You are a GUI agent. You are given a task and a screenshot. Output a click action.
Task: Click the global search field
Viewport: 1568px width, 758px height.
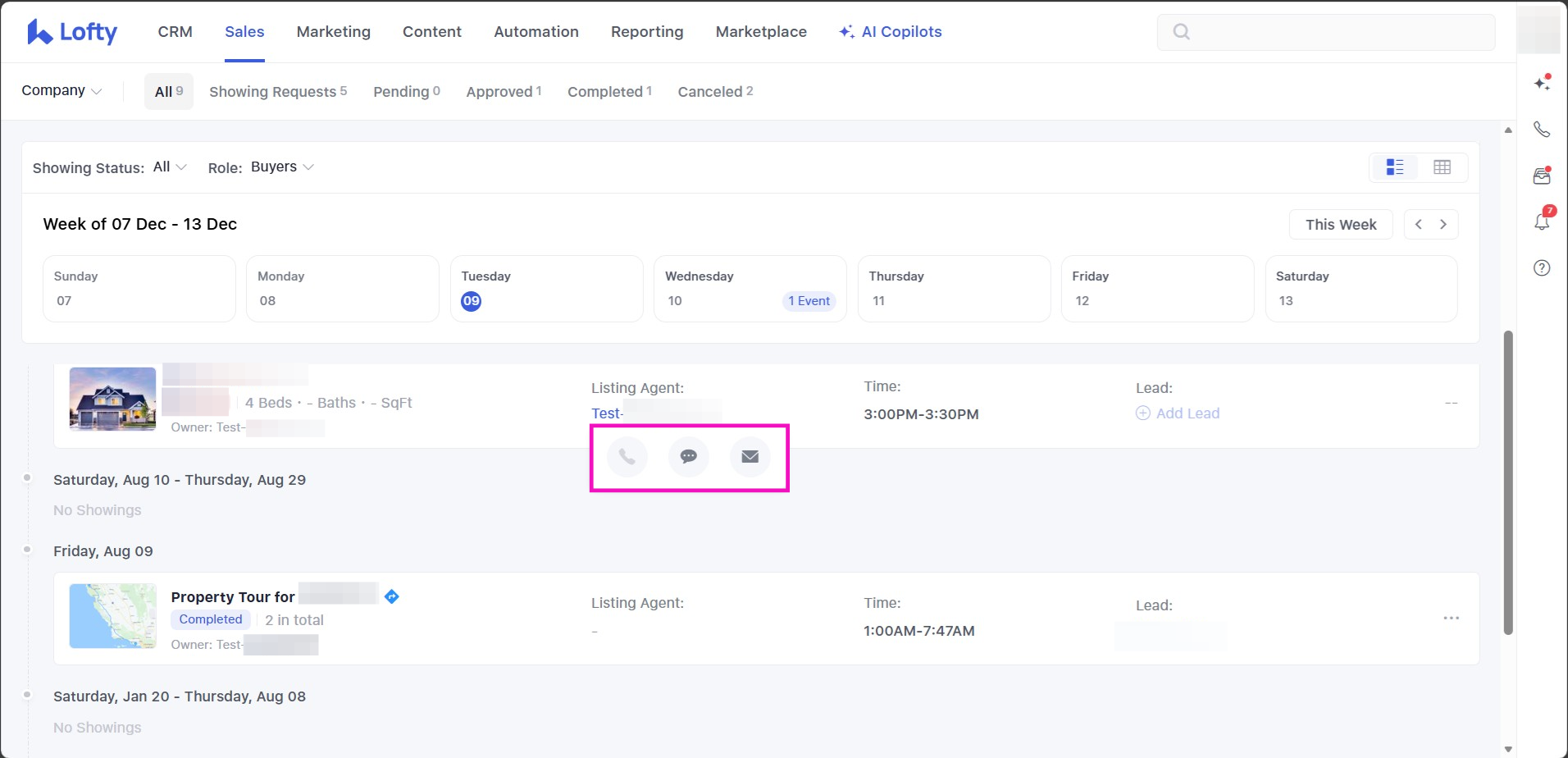[1325, 32]
